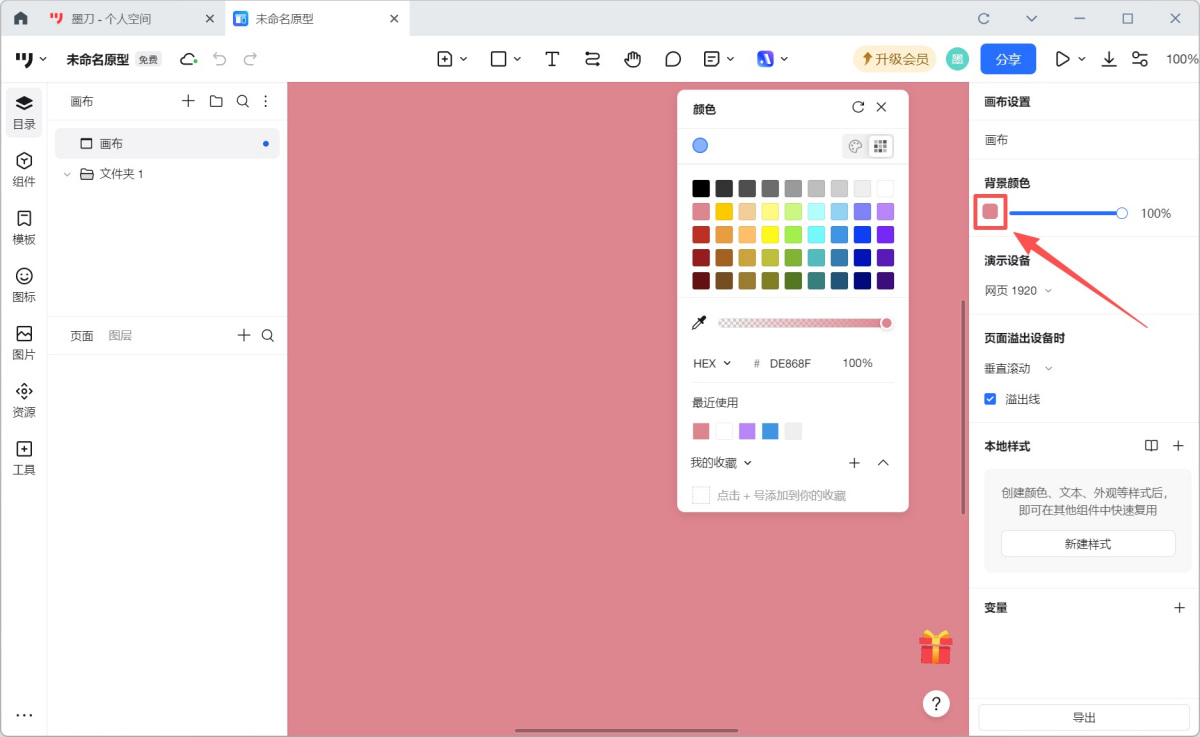This screenshot has width=1200, height=737.
Task: Switch to the palette color view
Action: 855,146
